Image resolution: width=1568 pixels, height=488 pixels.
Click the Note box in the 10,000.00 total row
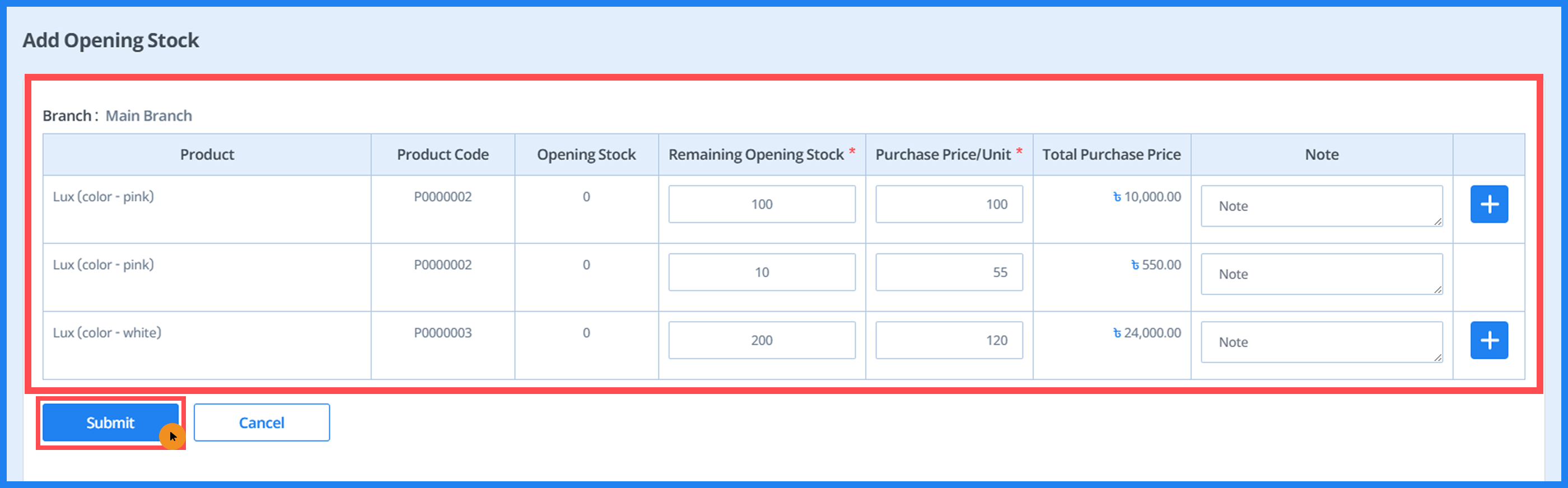1321,207
